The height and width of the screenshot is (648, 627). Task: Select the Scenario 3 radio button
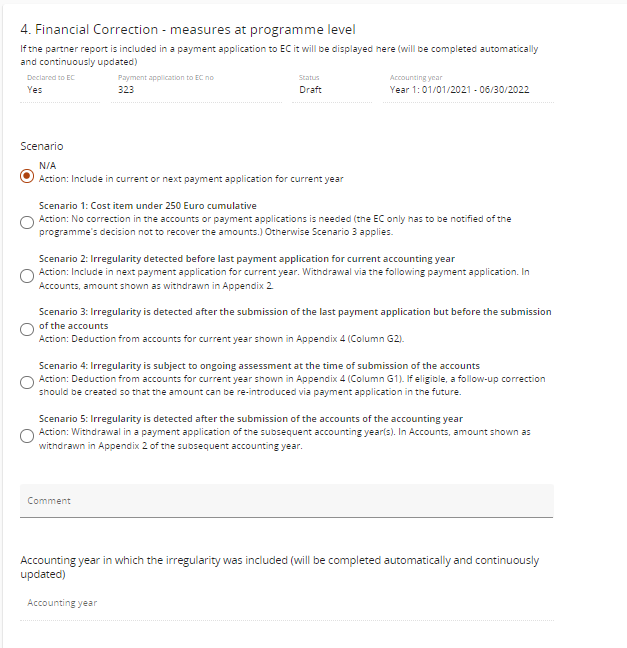pyautogui.click(x=28, y=328)
